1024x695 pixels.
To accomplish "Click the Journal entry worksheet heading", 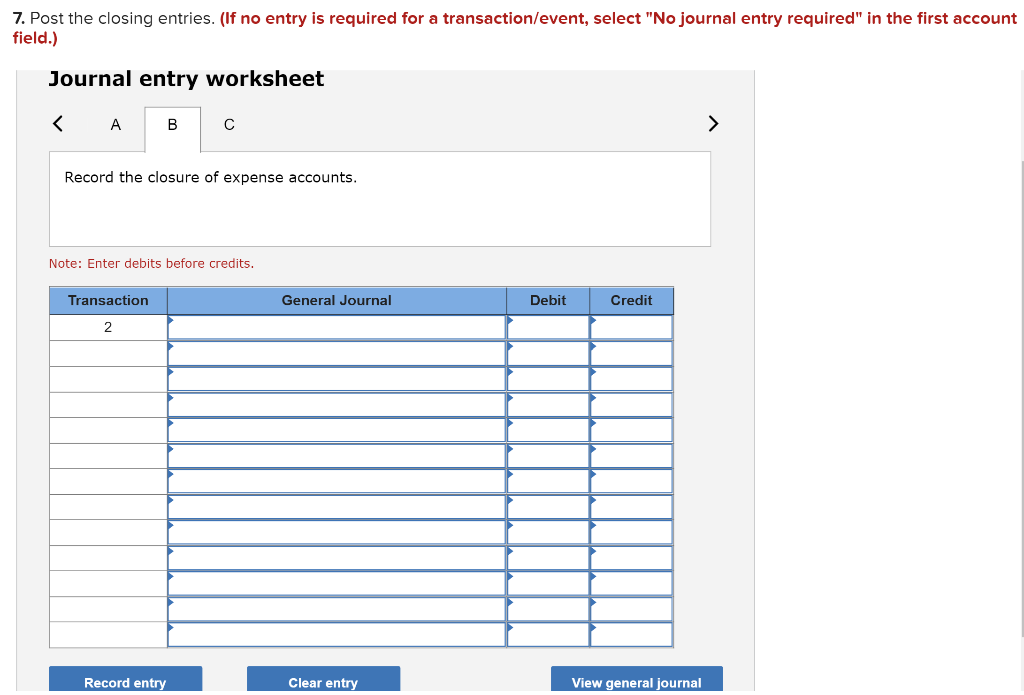I will (x=186, y=79).
